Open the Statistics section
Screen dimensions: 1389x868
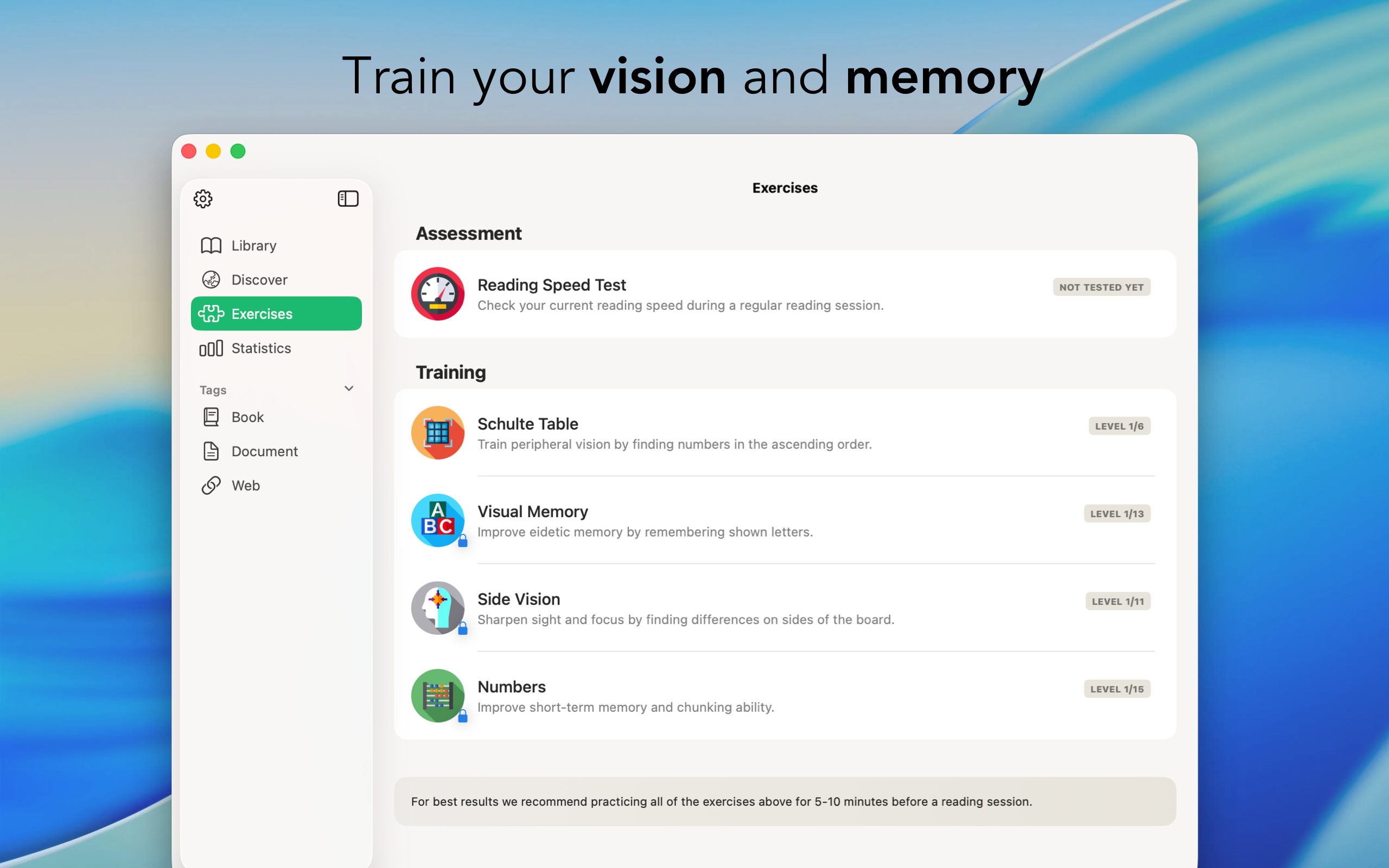[276, 348]
